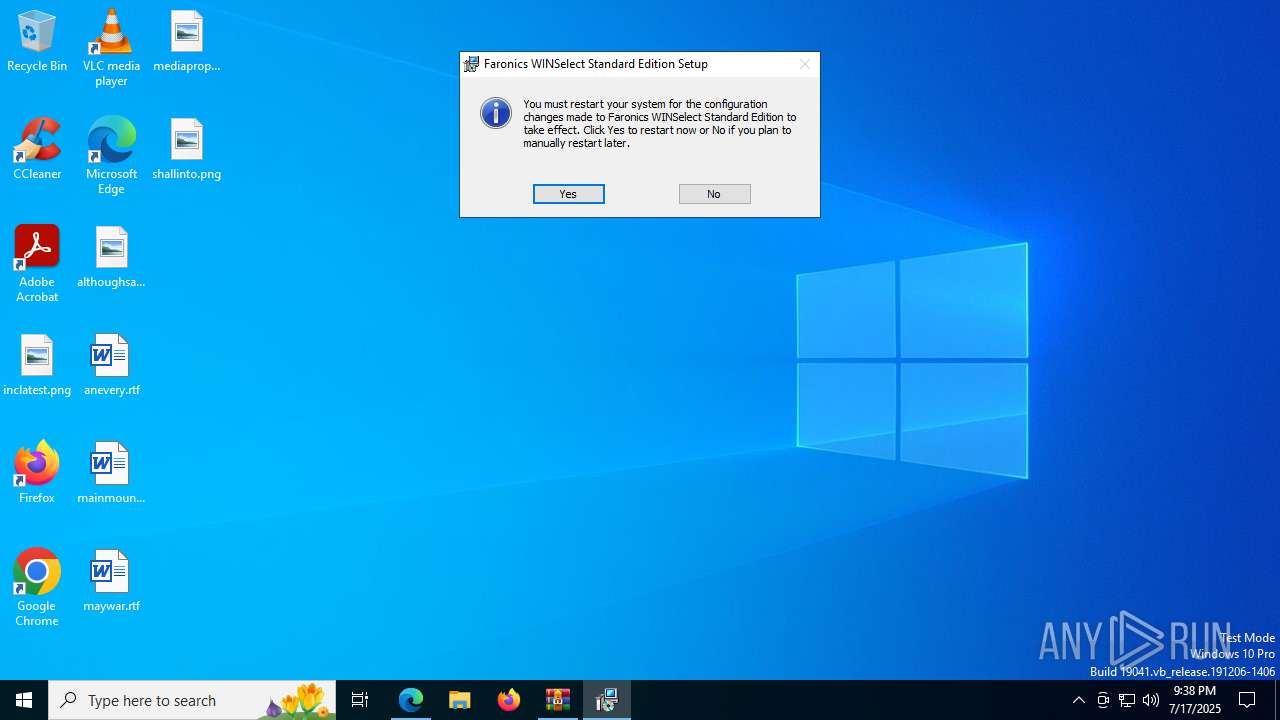Select the Google Chrome desktop shortcut
This screenshot has height=720, width=1280.
[x=37, y=588]
